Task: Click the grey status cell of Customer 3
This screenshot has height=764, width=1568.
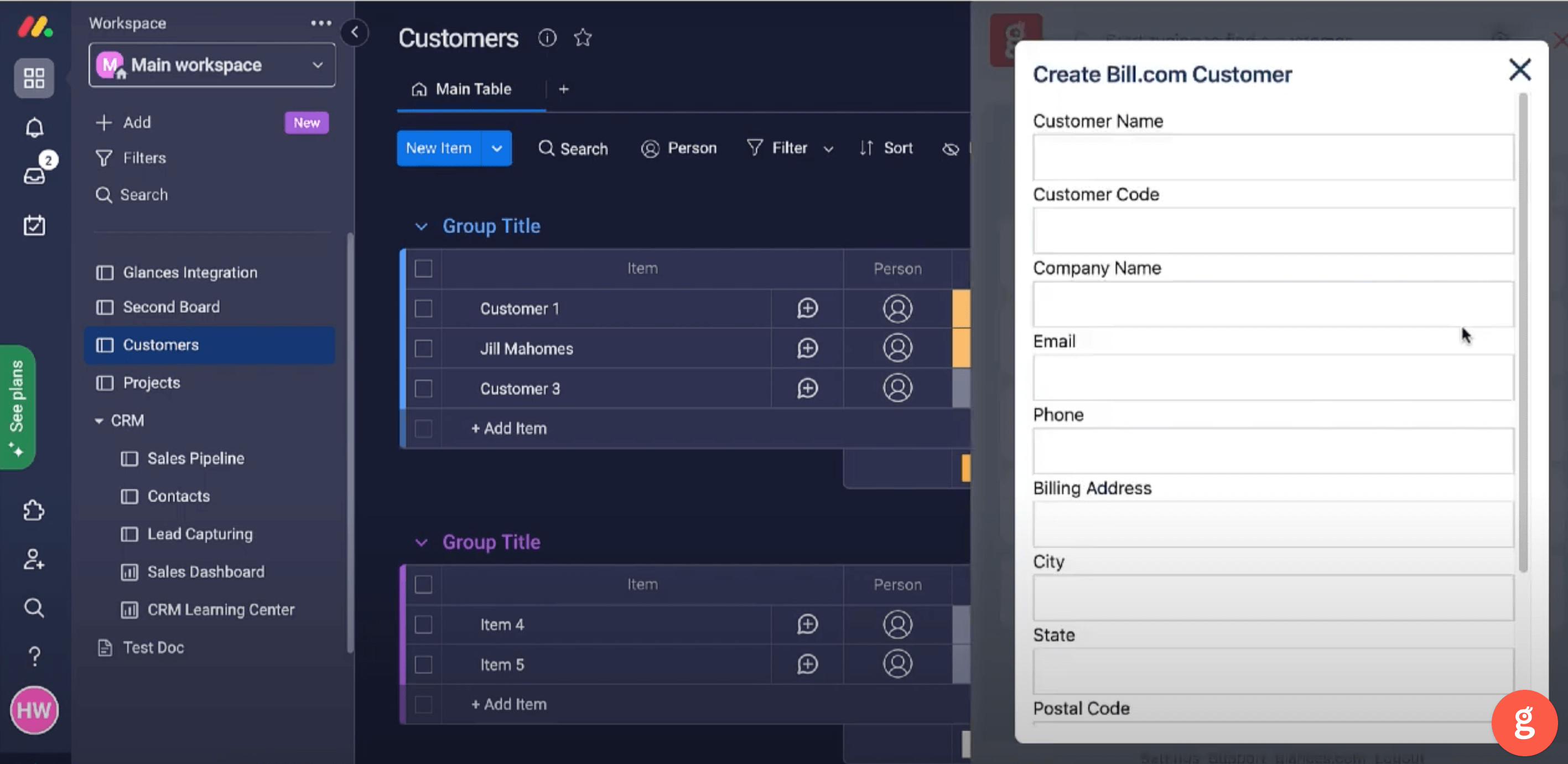Action: [x=961, y=388]
